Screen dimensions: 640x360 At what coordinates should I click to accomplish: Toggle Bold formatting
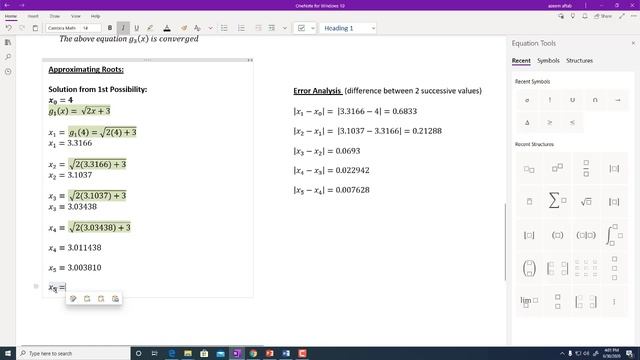[110, 28]
